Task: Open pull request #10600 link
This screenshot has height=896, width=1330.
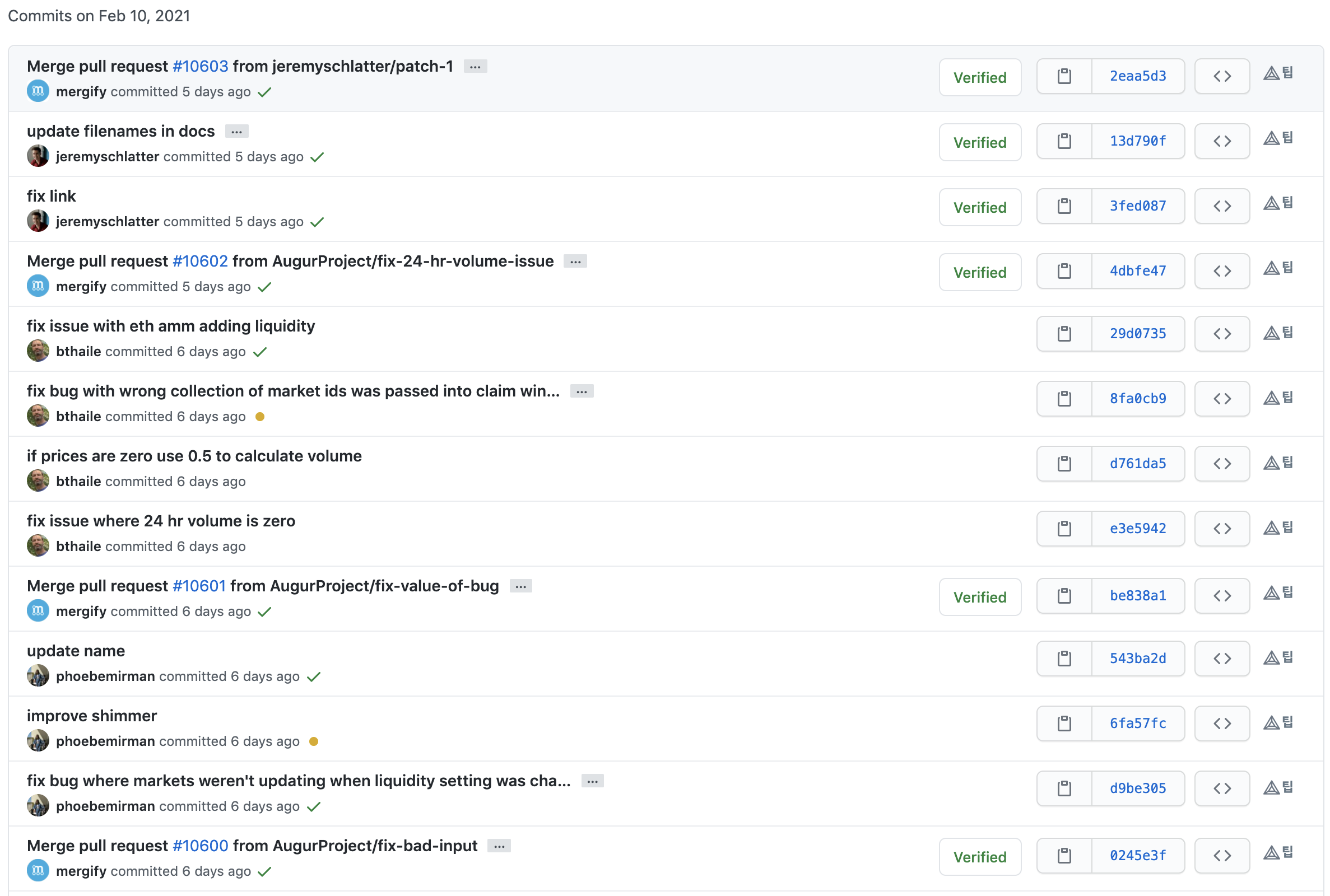Action: coord(200,846)
